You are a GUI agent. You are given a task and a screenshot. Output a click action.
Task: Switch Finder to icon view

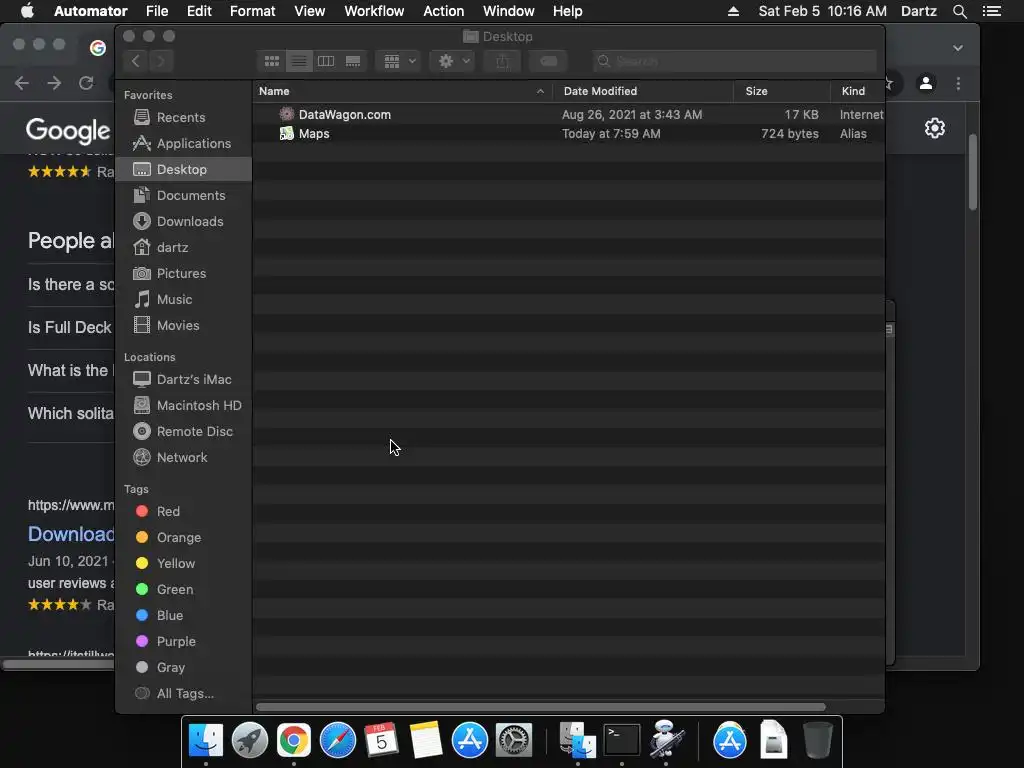pos(272,61)
